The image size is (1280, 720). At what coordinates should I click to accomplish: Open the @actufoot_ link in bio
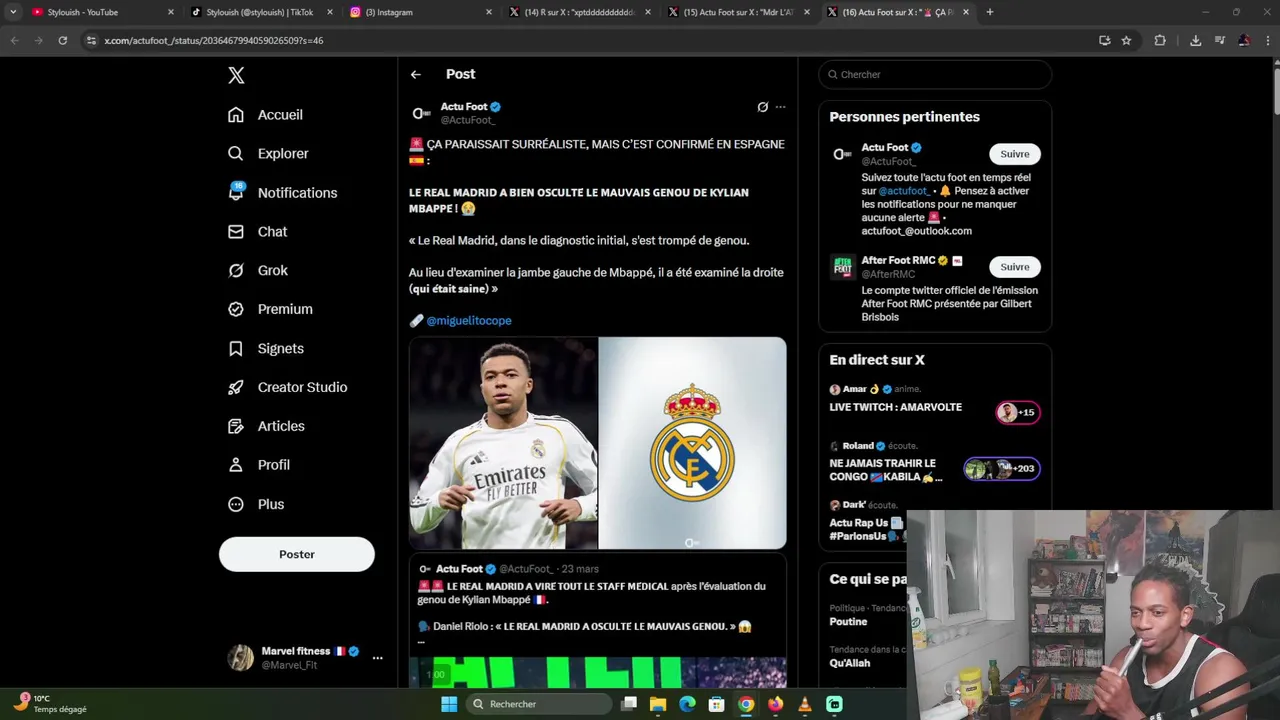pyautogui.click(x=904, y=191)
